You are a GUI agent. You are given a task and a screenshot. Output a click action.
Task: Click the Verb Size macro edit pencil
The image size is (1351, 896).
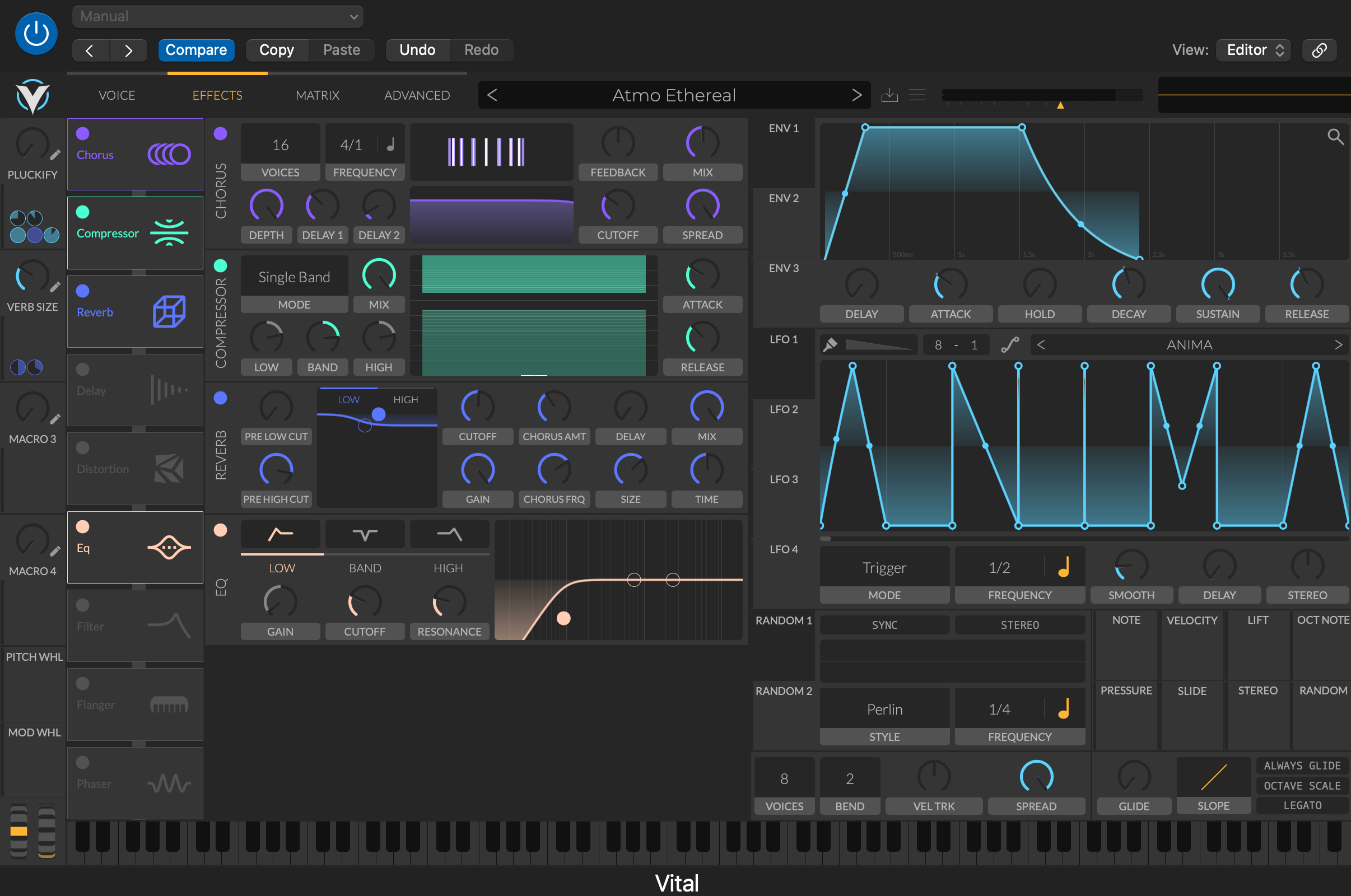point(55,287)
